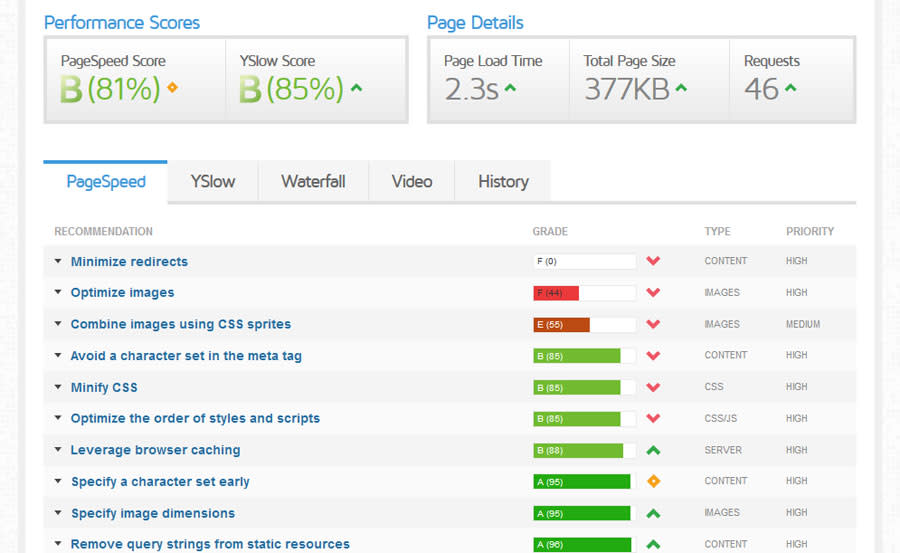900x553 pixels.
Task: Open the Leverage browser caching link
Action: click(156, 450)
